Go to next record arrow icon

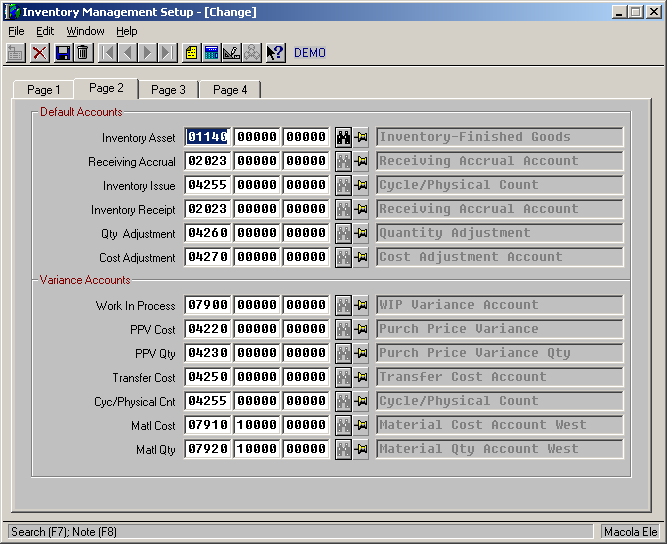[148, 53]
